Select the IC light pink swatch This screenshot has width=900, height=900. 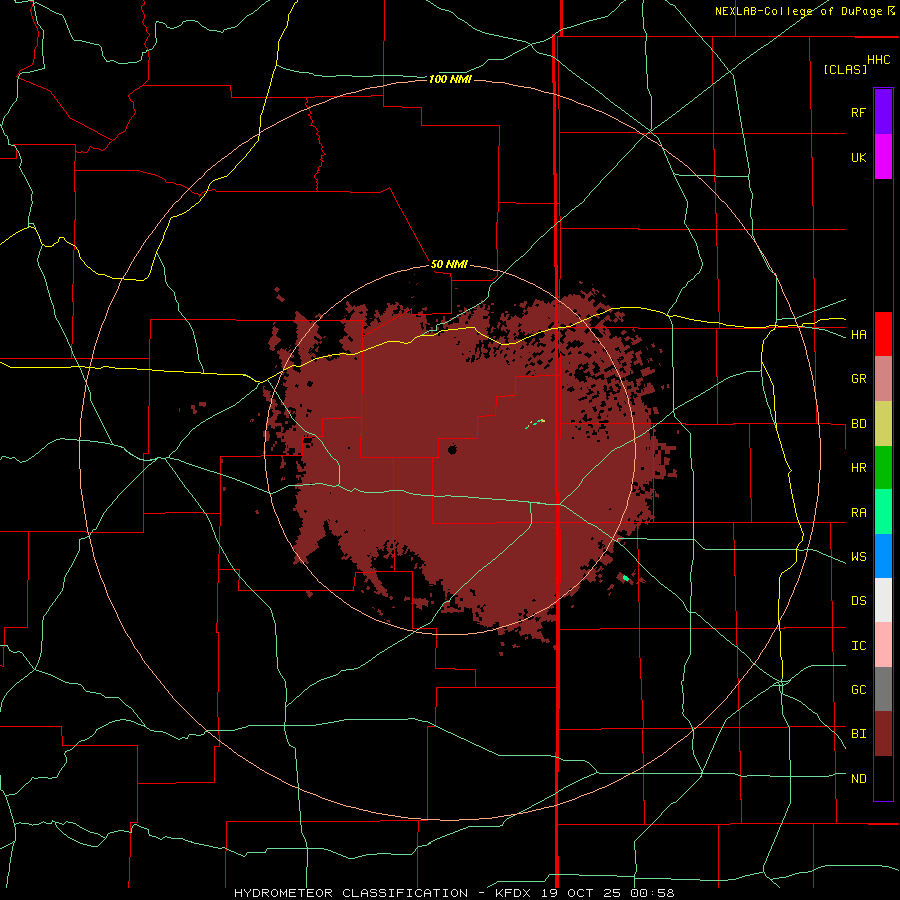883,645
